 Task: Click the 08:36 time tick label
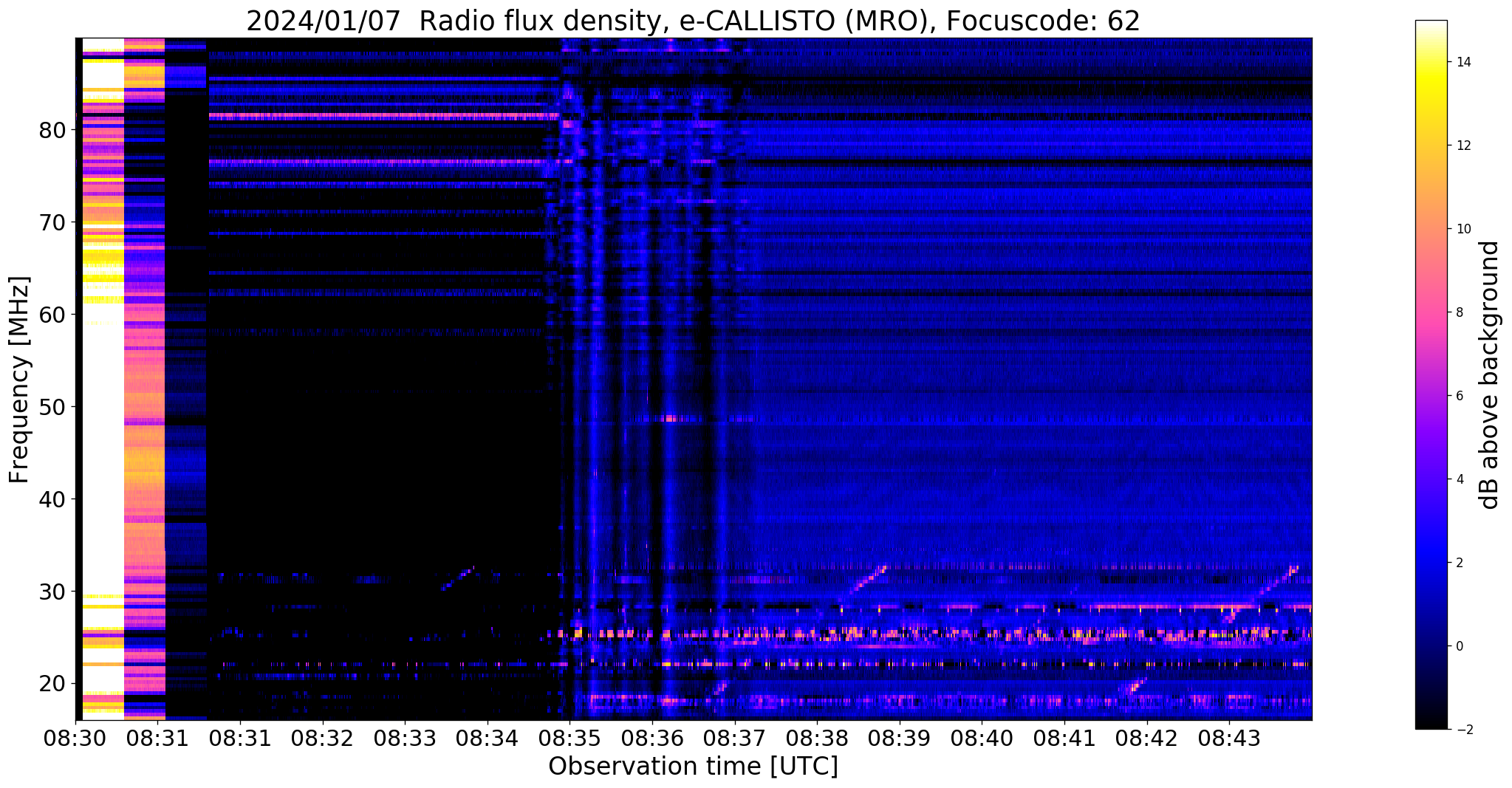pos(652,738)
